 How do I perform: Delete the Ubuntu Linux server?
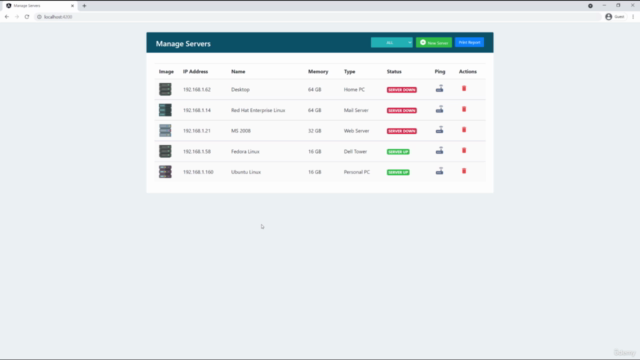464,171
